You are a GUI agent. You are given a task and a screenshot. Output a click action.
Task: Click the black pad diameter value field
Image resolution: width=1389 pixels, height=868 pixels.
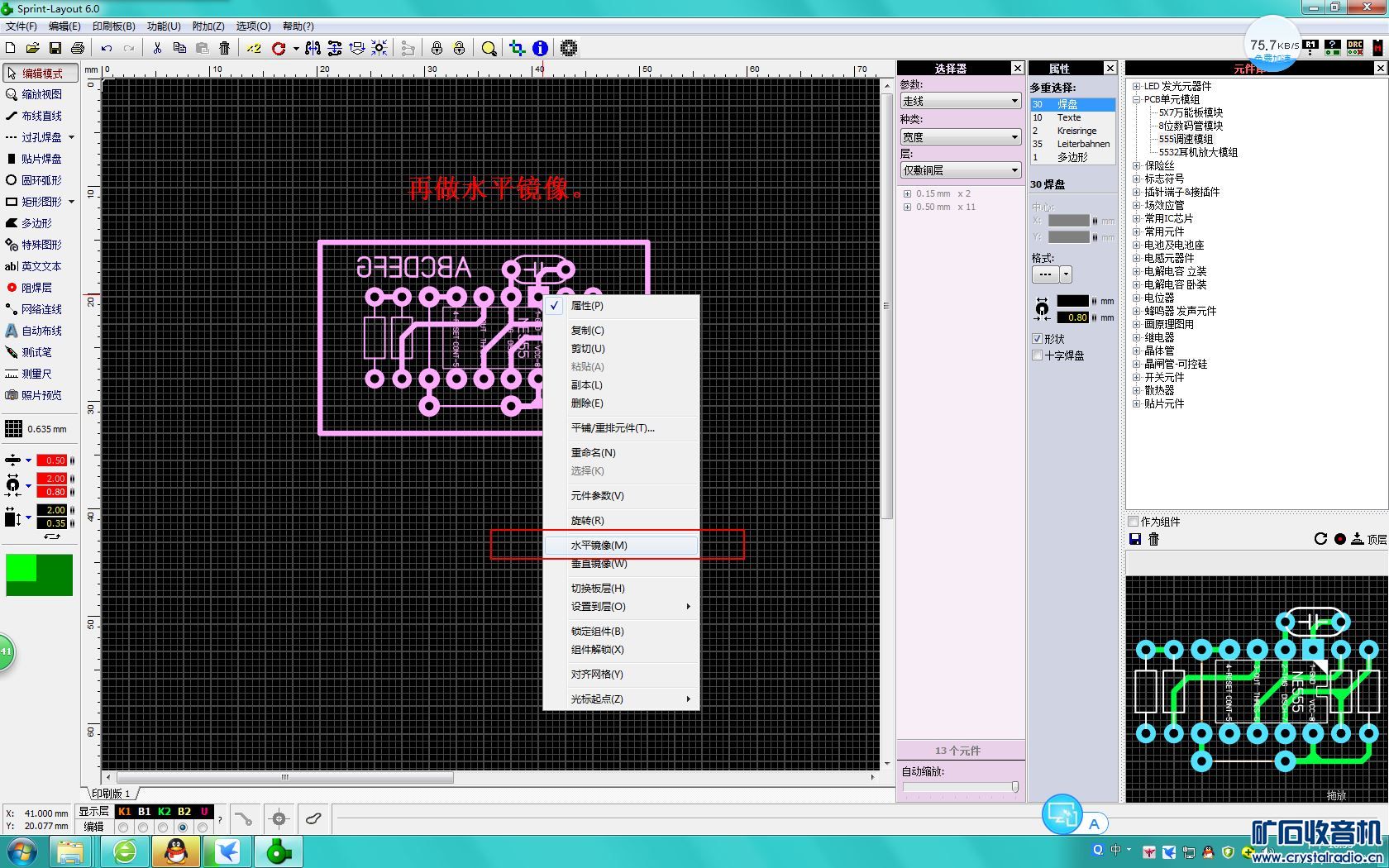(x=1073, y=301)
